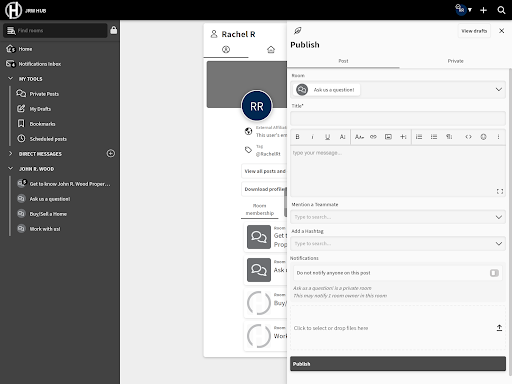Screen dimensions: 512x384
Task: Open Bookmarks in sidebar
Action: [42, 124]
